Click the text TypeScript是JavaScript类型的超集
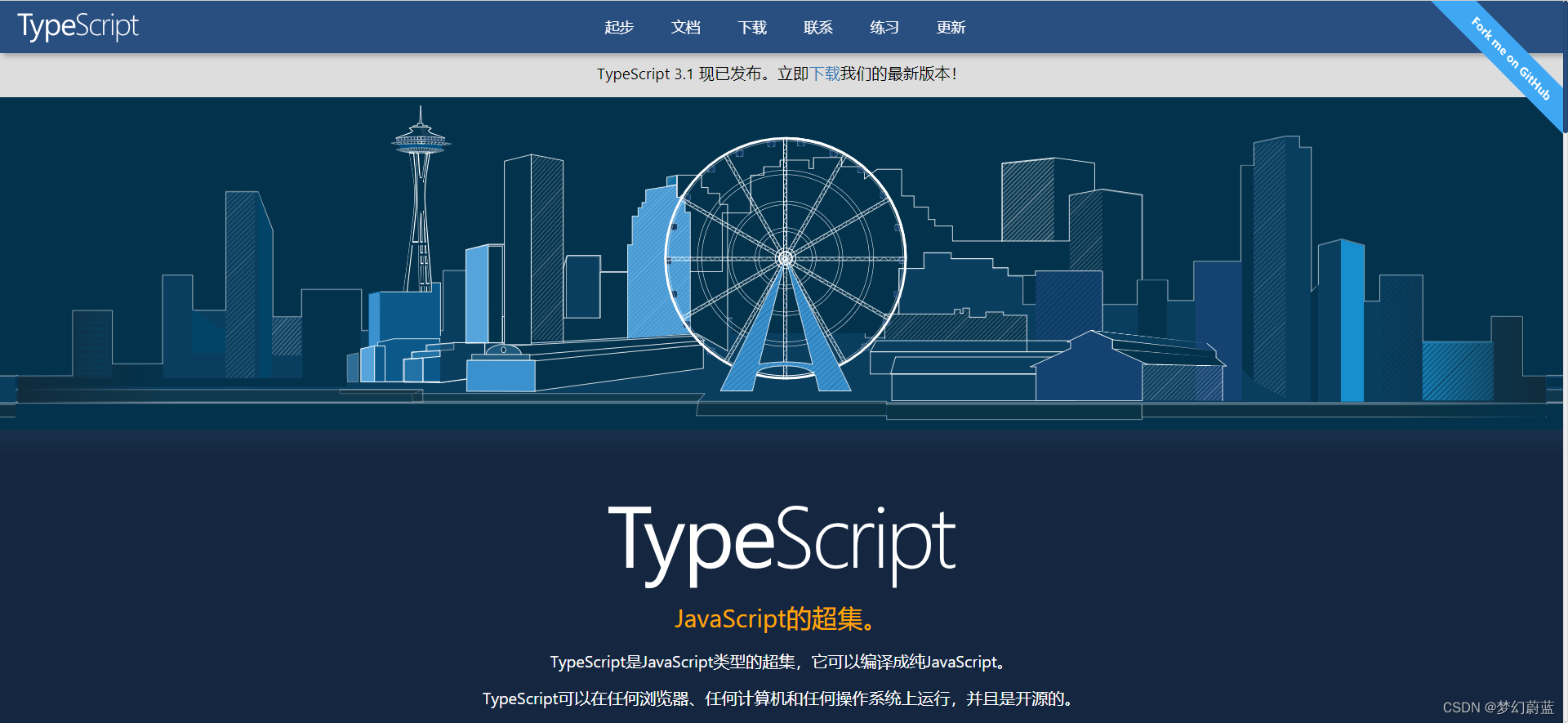Screen dimensions: 1568x723 click(672, 662)
